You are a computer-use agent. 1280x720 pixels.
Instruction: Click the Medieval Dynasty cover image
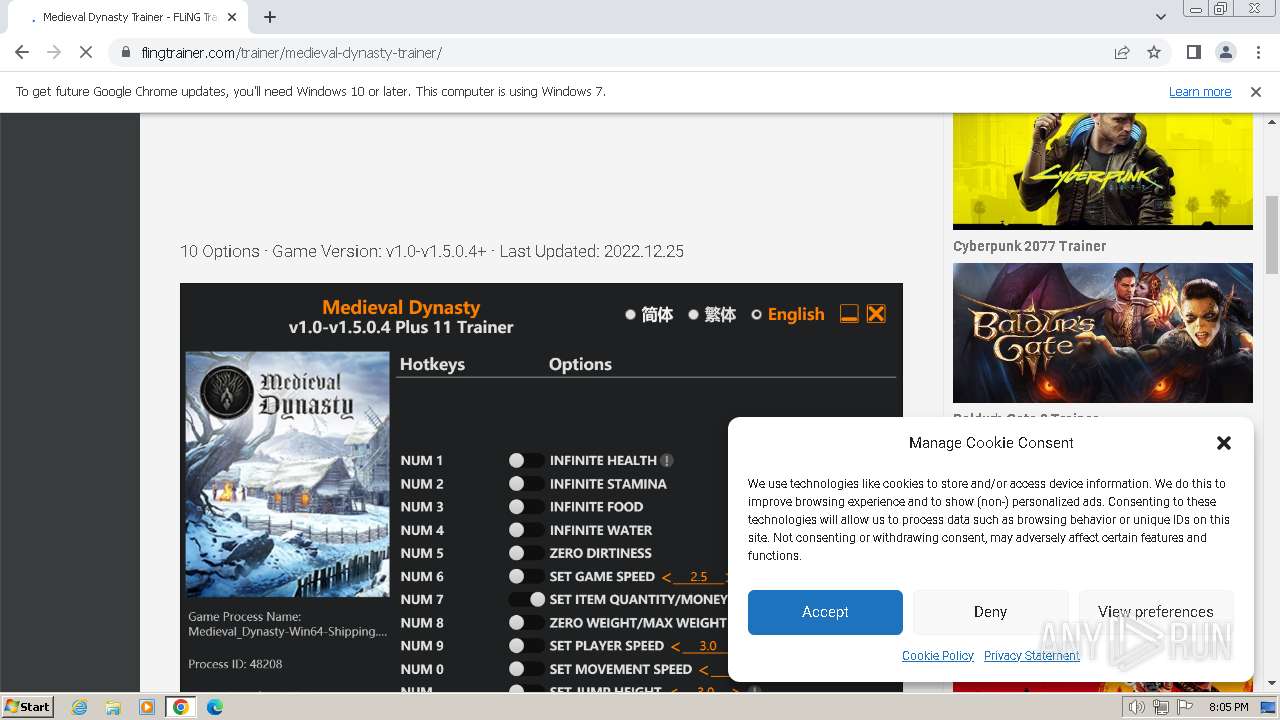pos(287,474)
